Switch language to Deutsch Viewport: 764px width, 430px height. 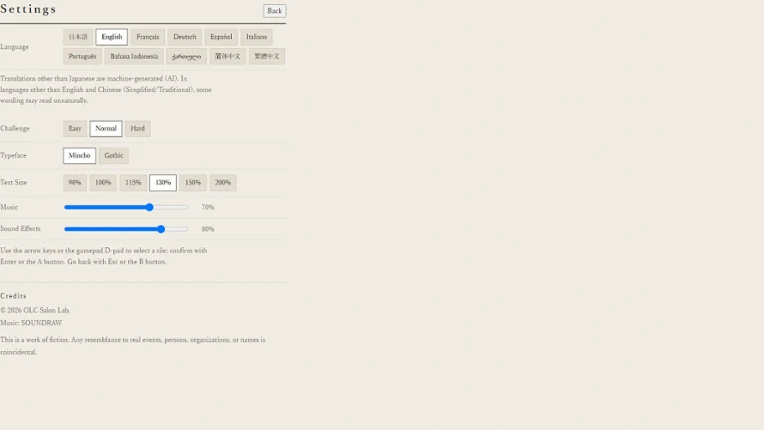[185, 37]
